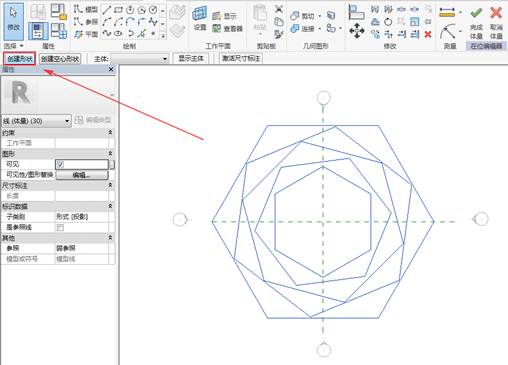Click the elevation marker above the hexagons

point(323,98)
